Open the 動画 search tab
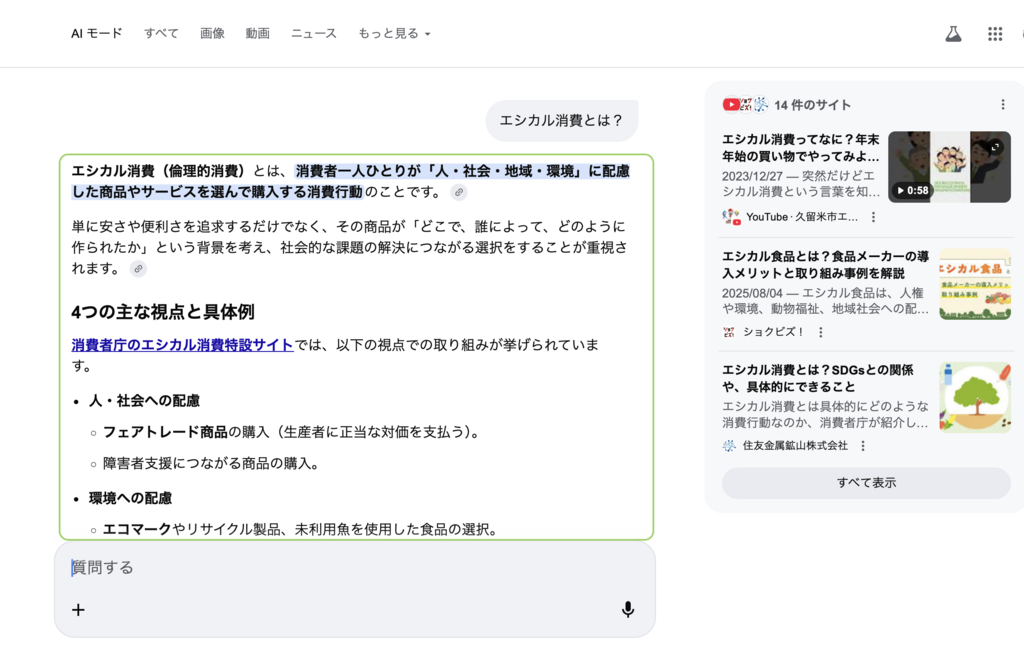 pos(258,34)
